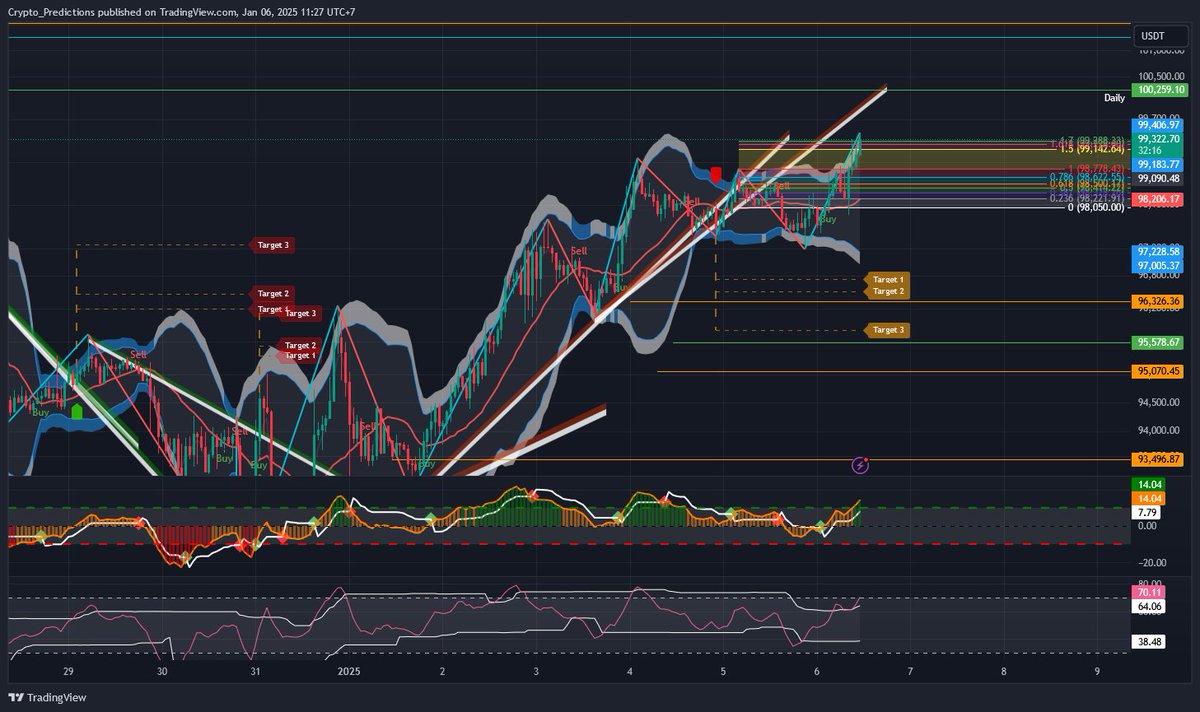Click the 64.06 RSI band value

1149,606
